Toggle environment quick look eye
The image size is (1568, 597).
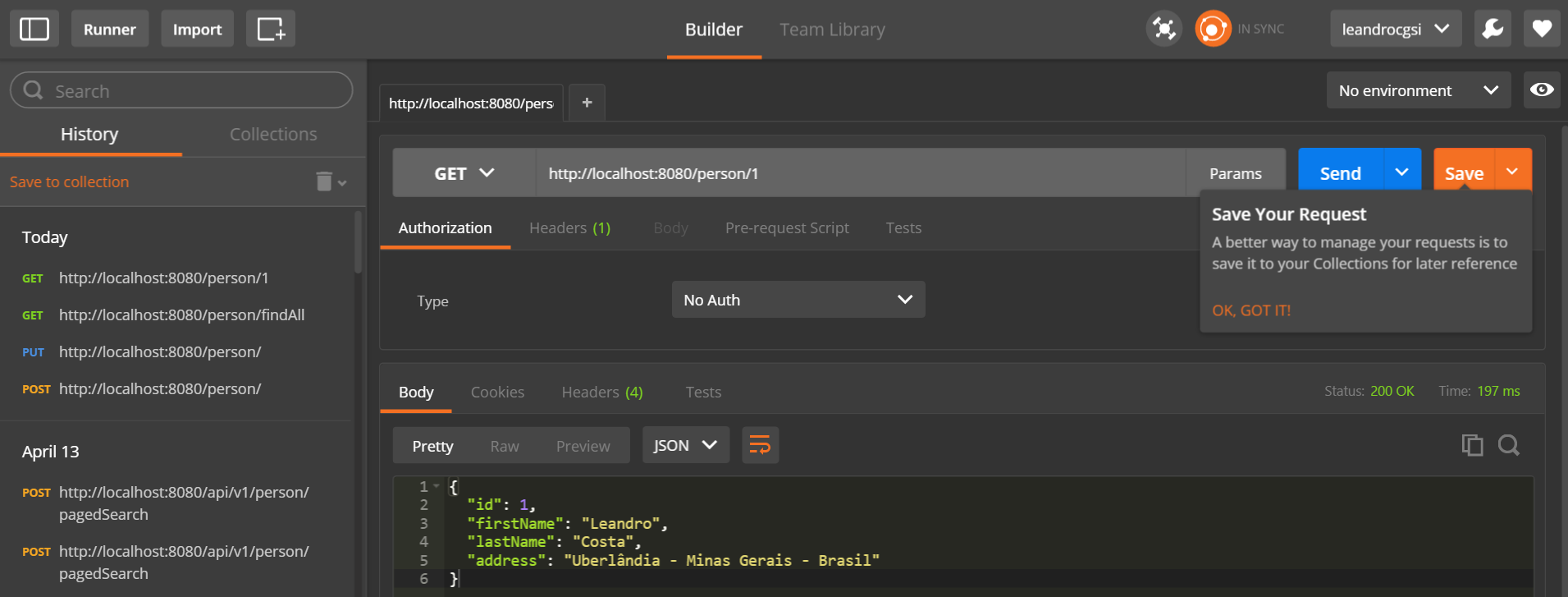tap(1542, 90)
